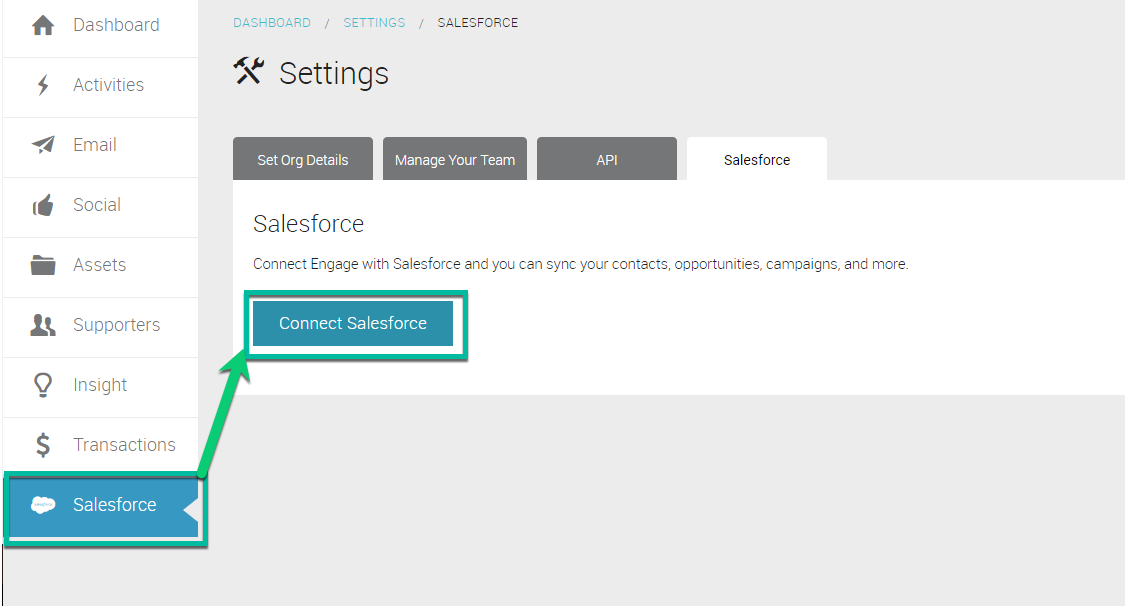Click the Email paper plane icon
Screen dimensions: 1125x606
[x=43, y=144]
